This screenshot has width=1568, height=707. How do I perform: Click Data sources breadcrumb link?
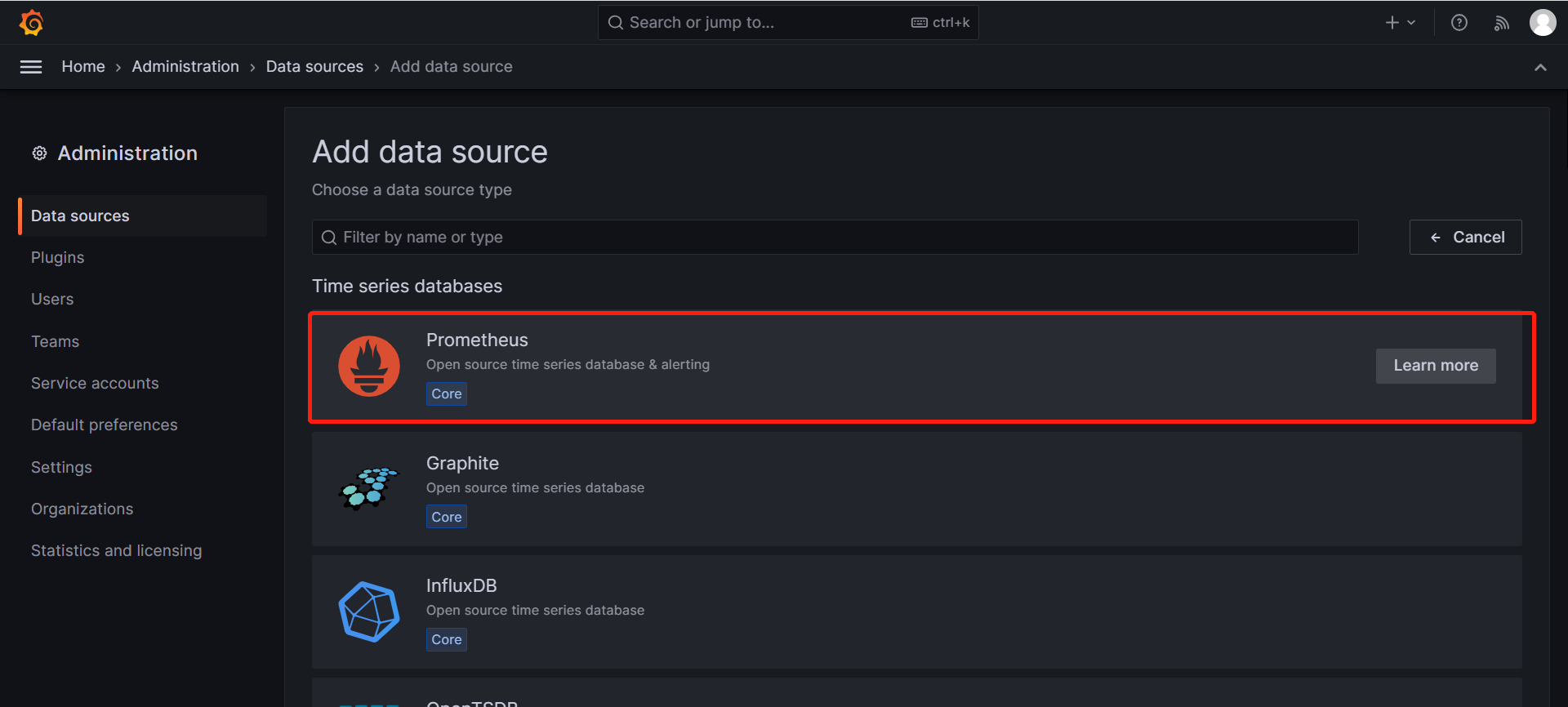[314, 67]
